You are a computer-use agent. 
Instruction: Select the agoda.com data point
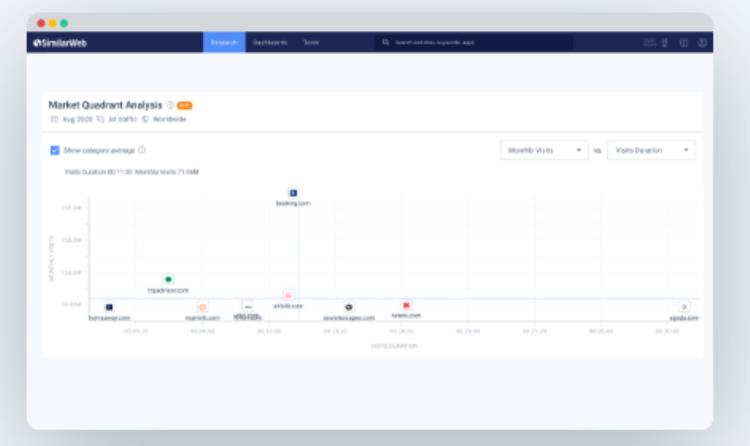[x=684, y=307]
